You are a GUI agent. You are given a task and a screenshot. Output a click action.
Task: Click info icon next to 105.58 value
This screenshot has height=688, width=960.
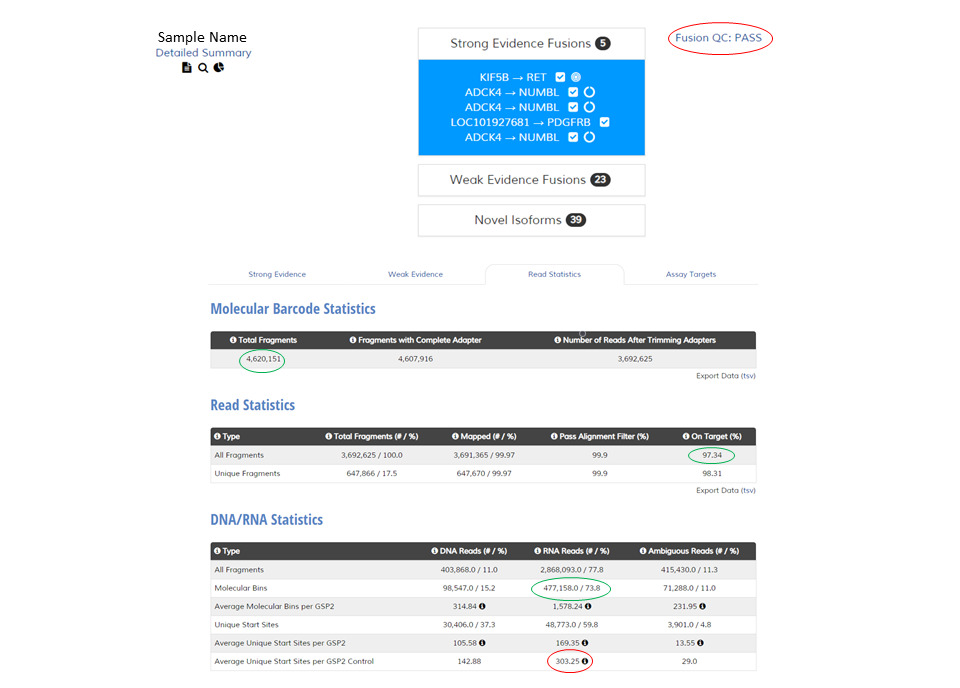[x=482, y=643]
